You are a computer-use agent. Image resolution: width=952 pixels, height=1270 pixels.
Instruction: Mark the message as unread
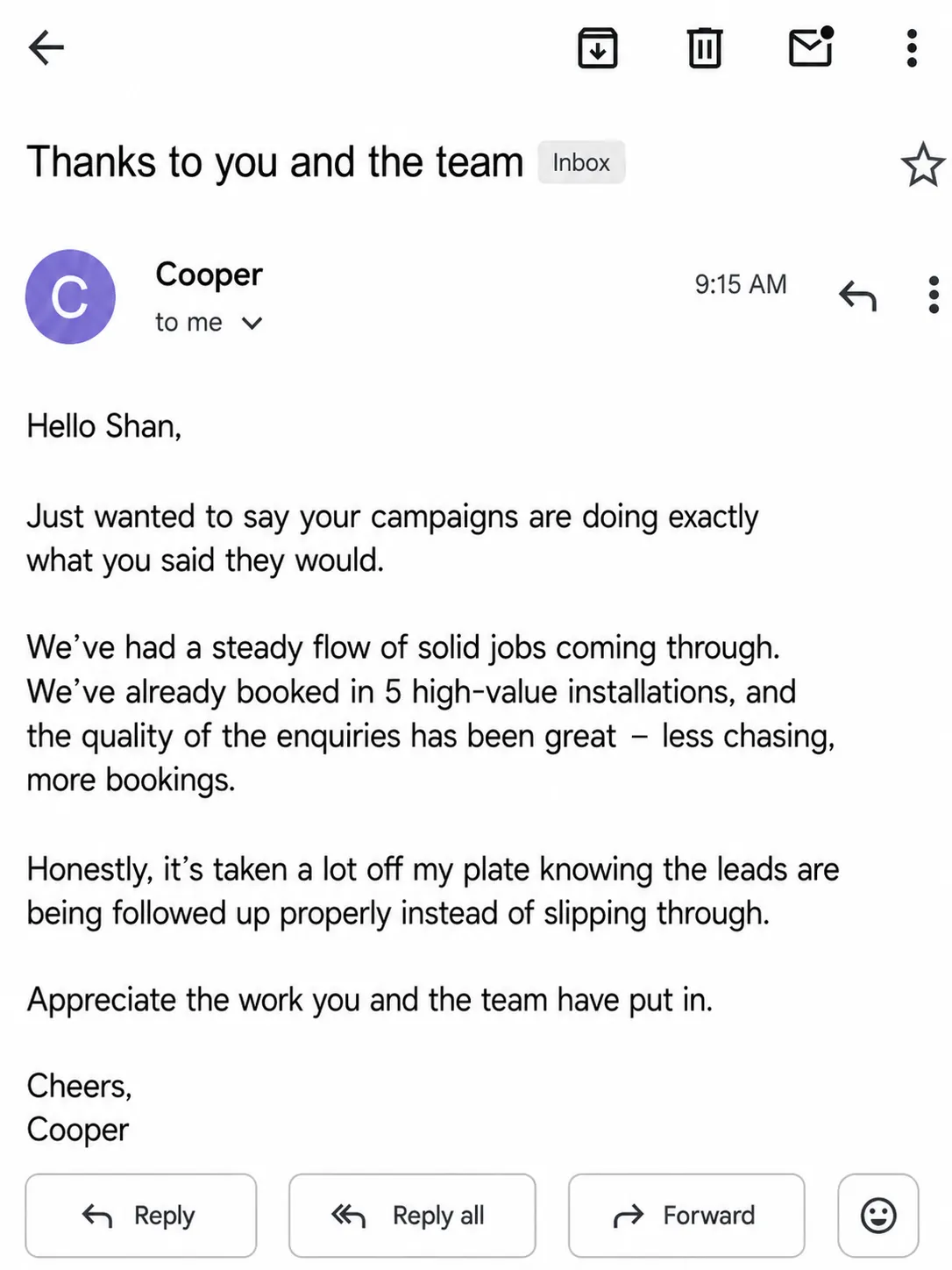[x=811, y=46]
